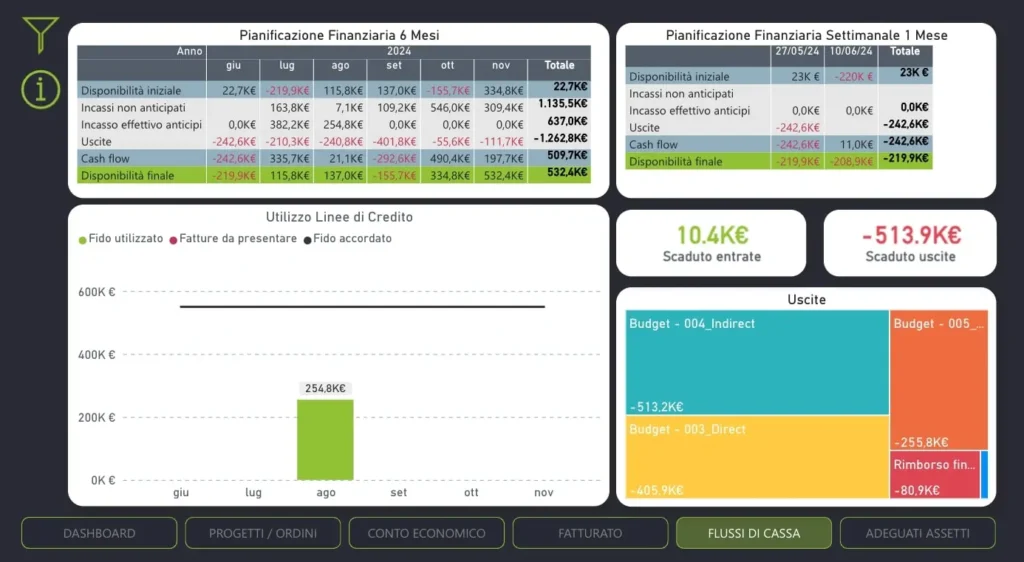1024x562 pixels.
Task: Click 'Cash flow' row label in 6 Mesi table
Action: (x=105, y=159)
